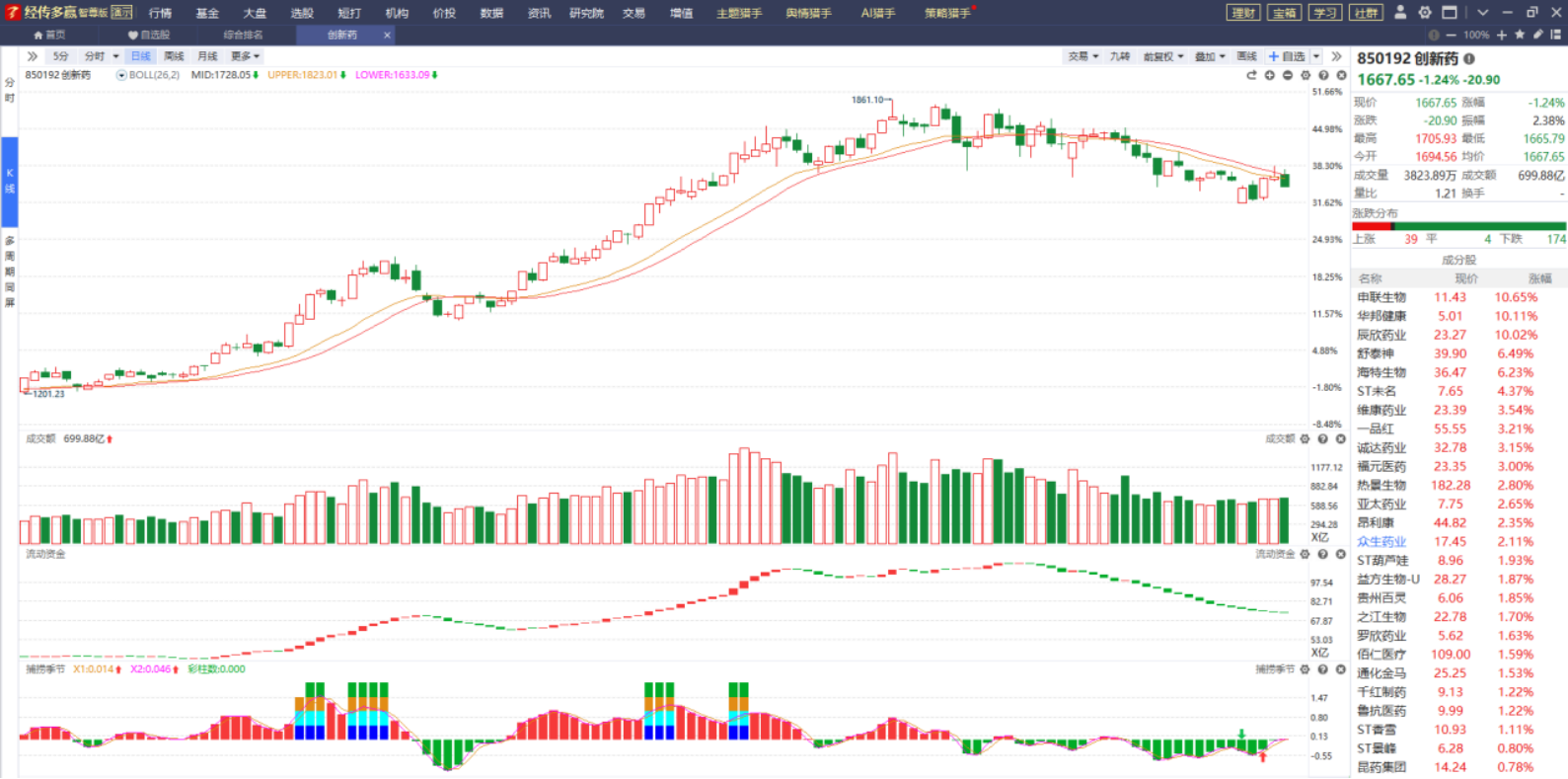Select 众生药业 in the constituent list
Screen dimensions: 1568x779
pyautogui.click(x=1381, y=542)
